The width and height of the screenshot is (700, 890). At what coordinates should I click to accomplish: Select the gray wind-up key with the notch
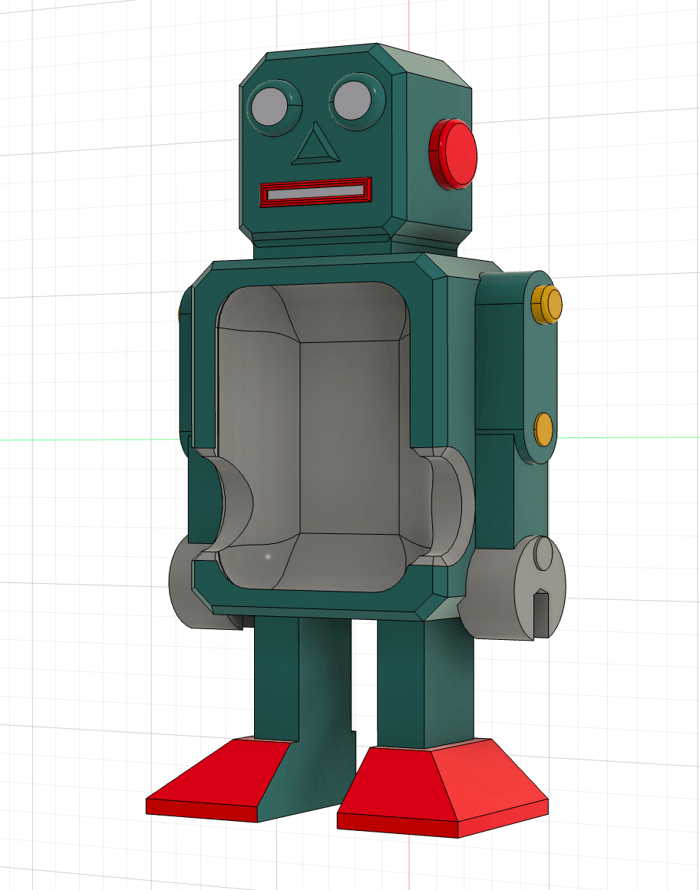(x=514, y=586)
